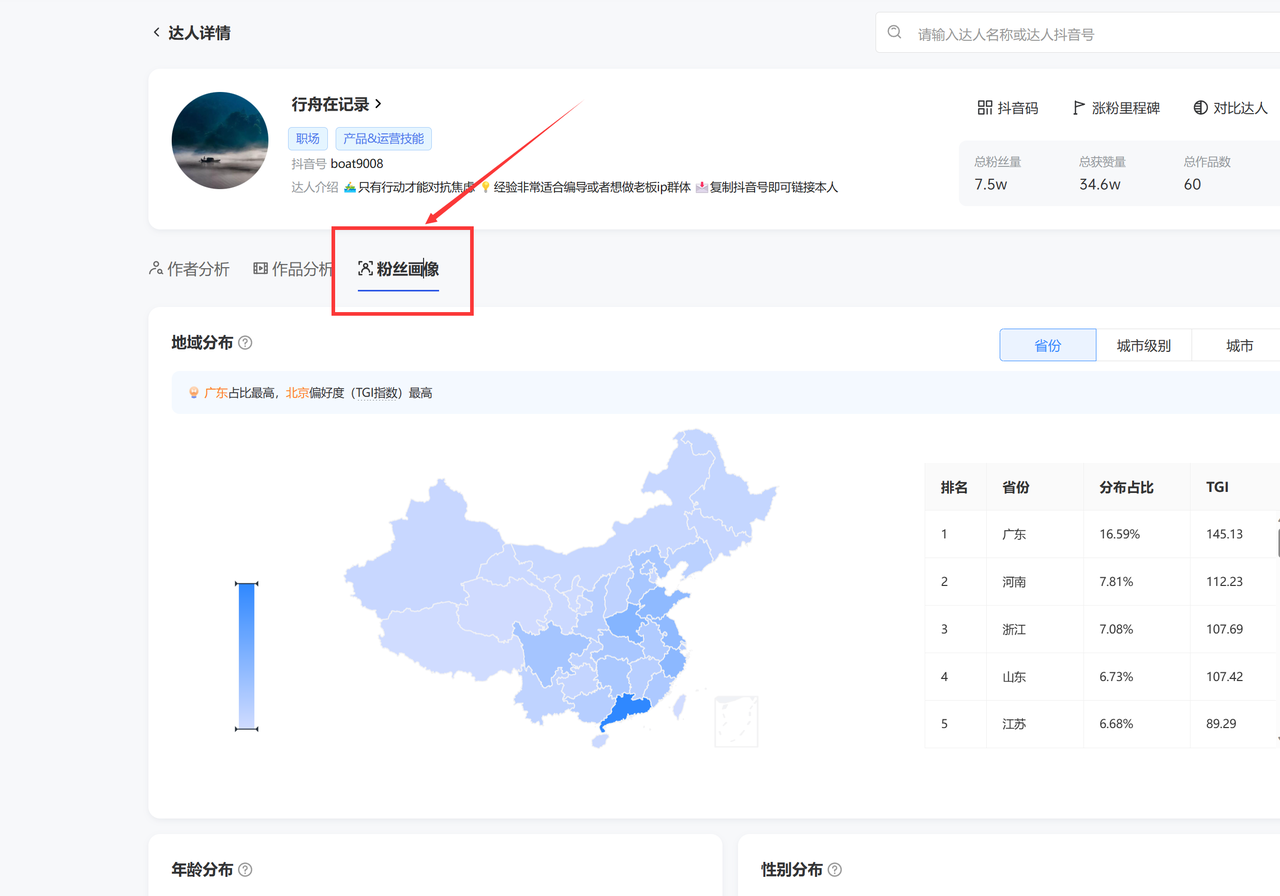Viewport: 1280px width, 896px height.
Task: Click the top handle of map color legend
Action: (246, 583)
